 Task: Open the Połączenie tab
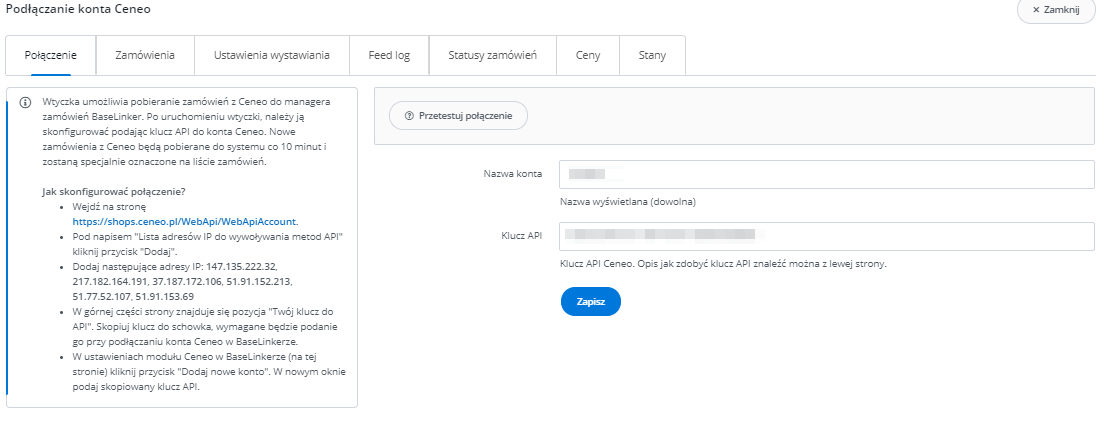51,56
